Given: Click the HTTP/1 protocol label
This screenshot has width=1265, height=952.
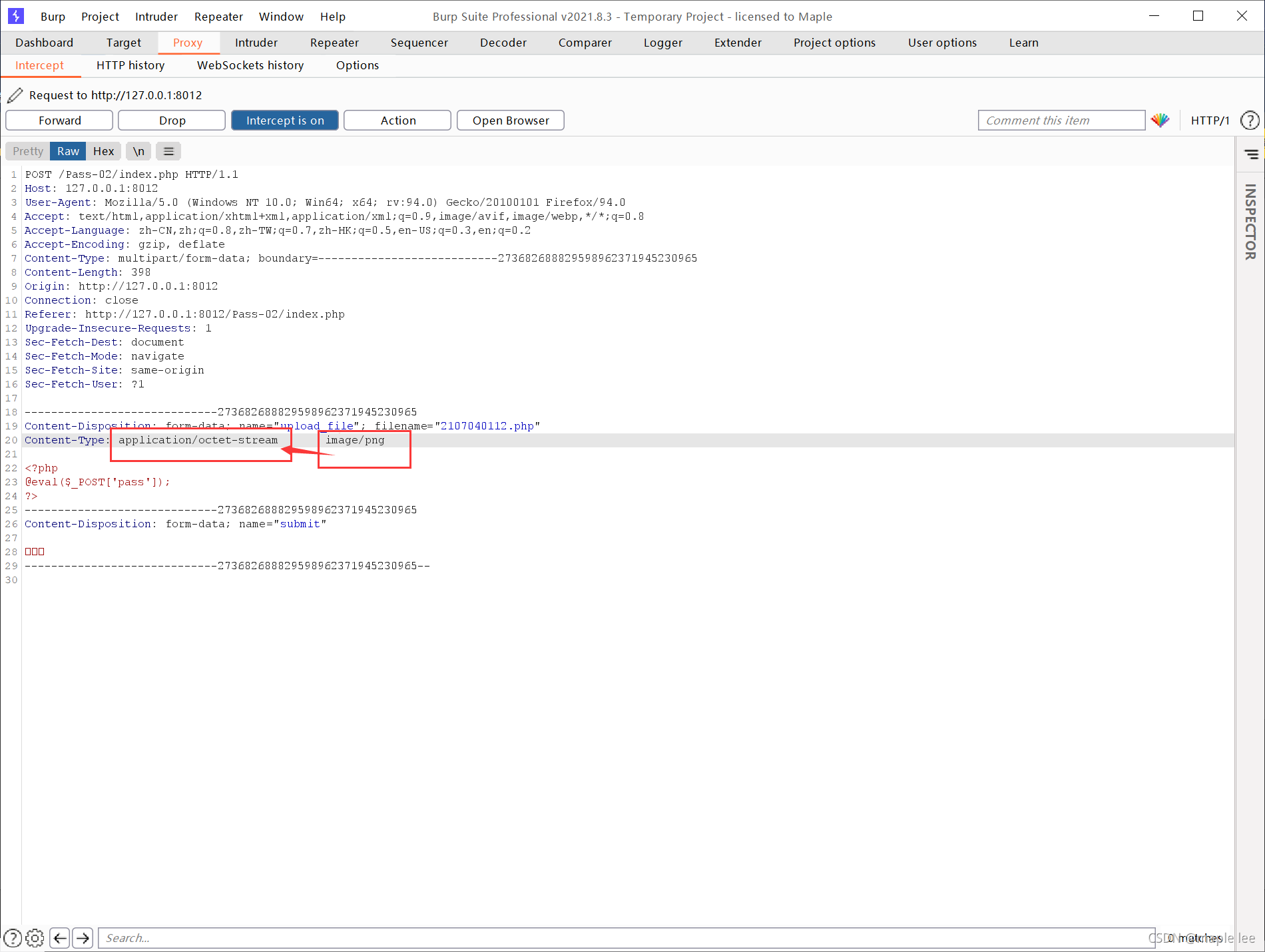Looking at the screenshot, I should tap(1210, 120).
